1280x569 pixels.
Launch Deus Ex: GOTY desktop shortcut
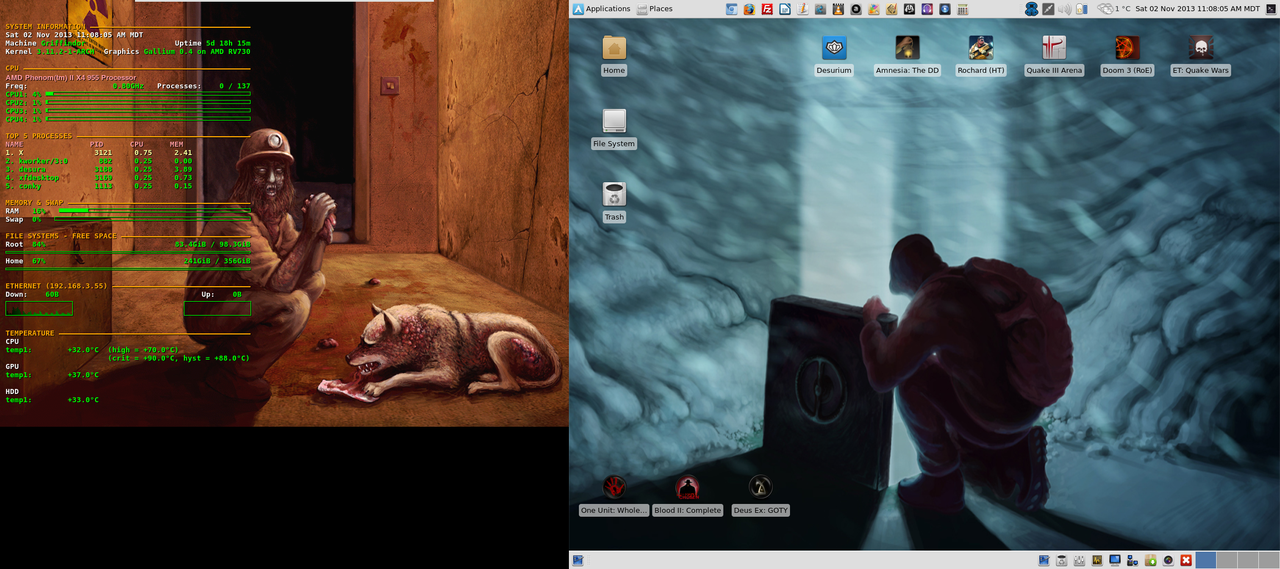(x=761, y=495)
